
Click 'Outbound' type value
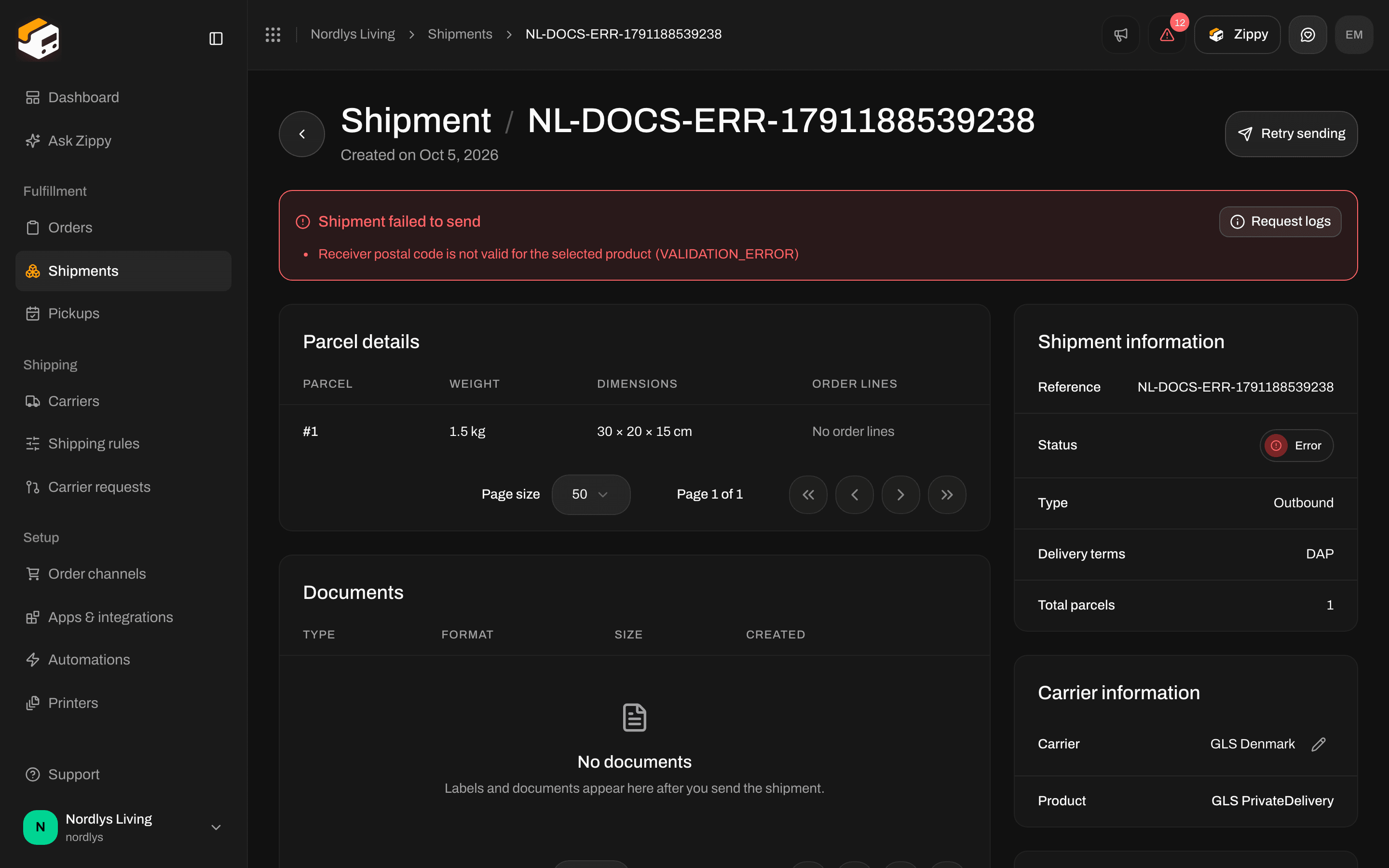[1303, 503]
